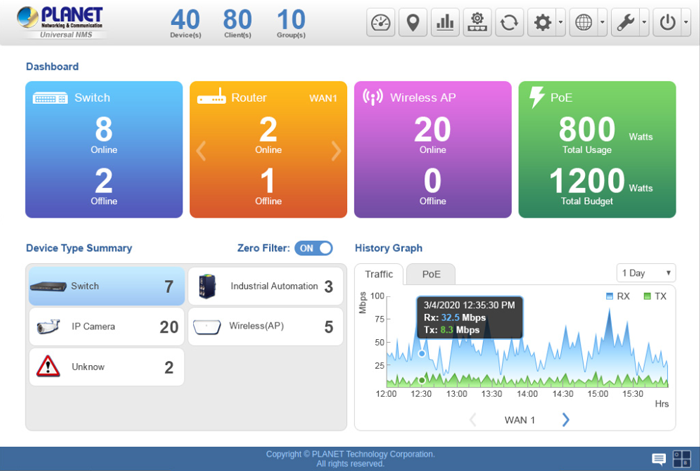700x471 pixels.
Task: Switch to the PoE graph tab
Action: [431, 273]
